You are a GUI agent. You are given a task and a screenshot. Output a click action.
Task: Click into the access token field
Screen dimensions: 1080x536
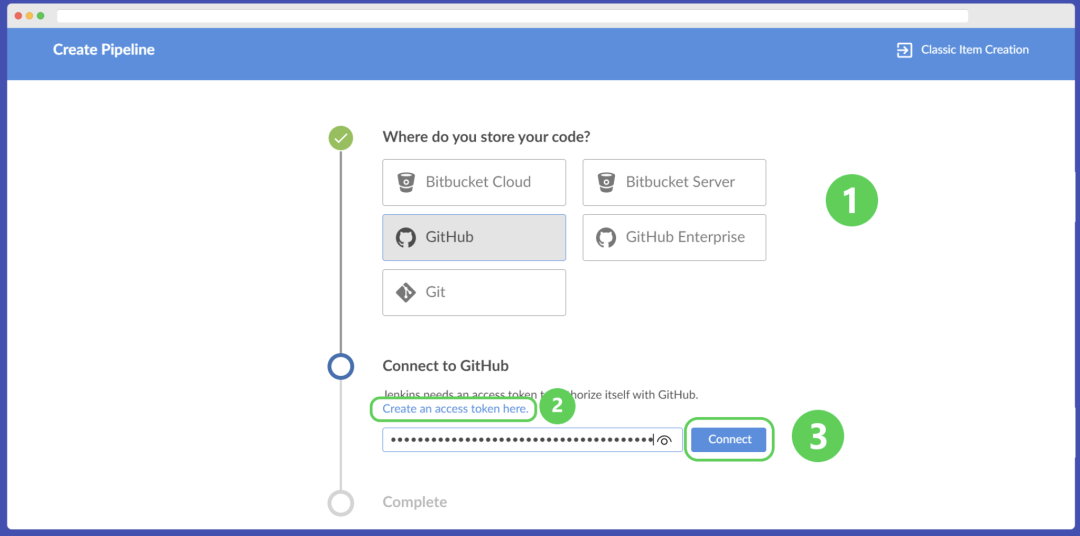pos(517,440)
